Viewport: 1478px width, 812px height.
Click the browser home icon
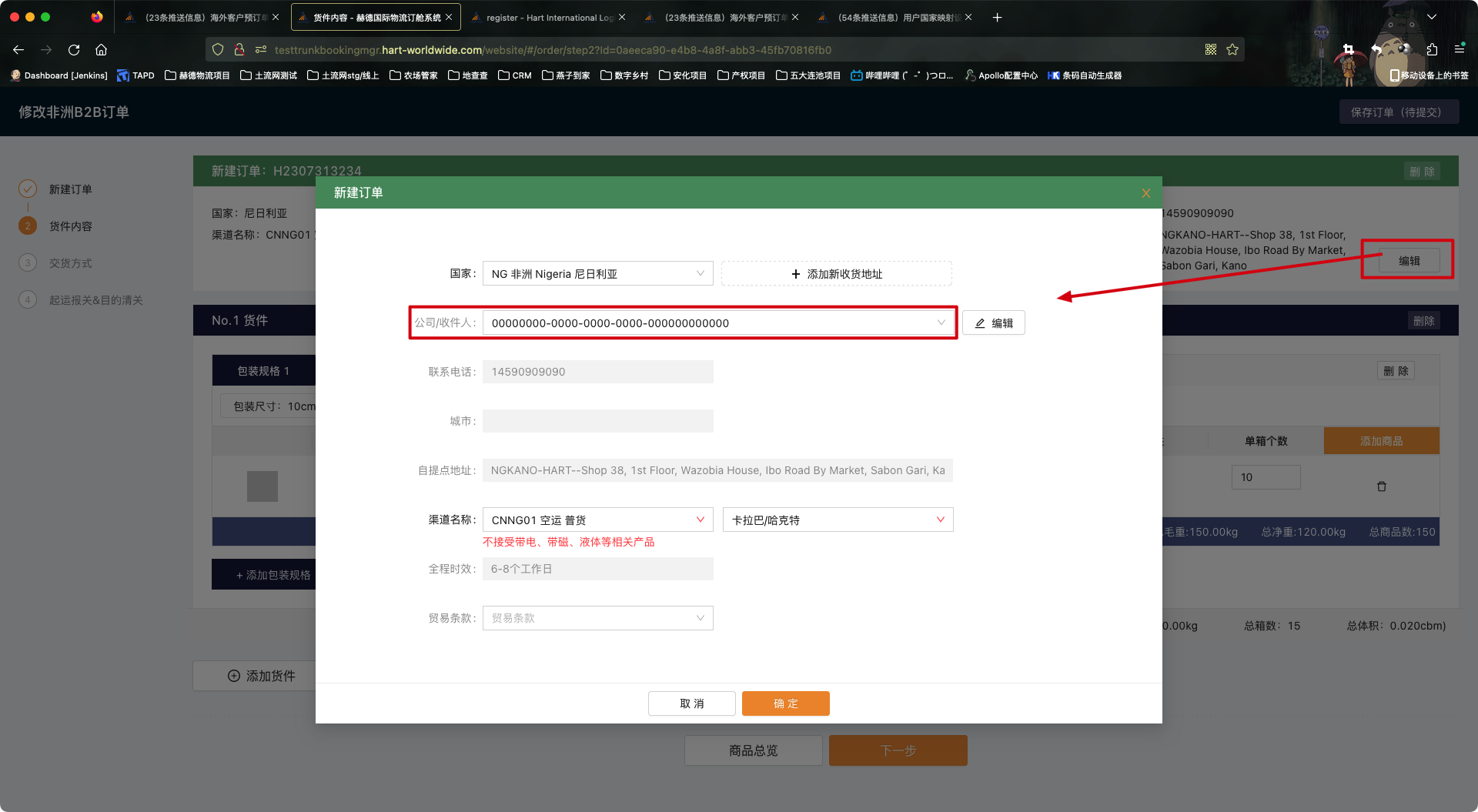click(101, 50)
